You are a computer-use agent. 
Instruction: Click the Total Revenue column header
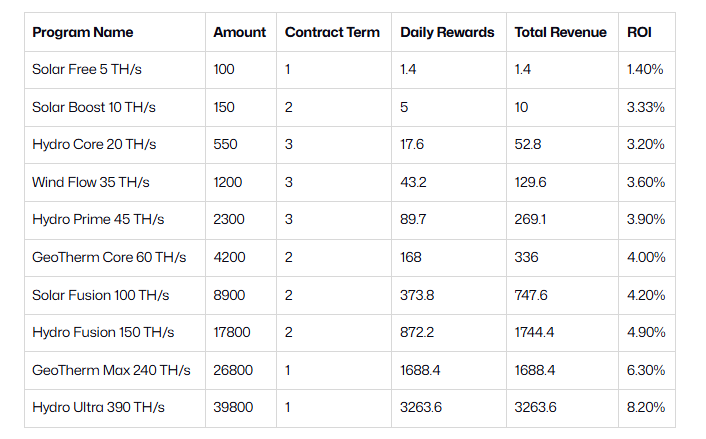(560, 32)
